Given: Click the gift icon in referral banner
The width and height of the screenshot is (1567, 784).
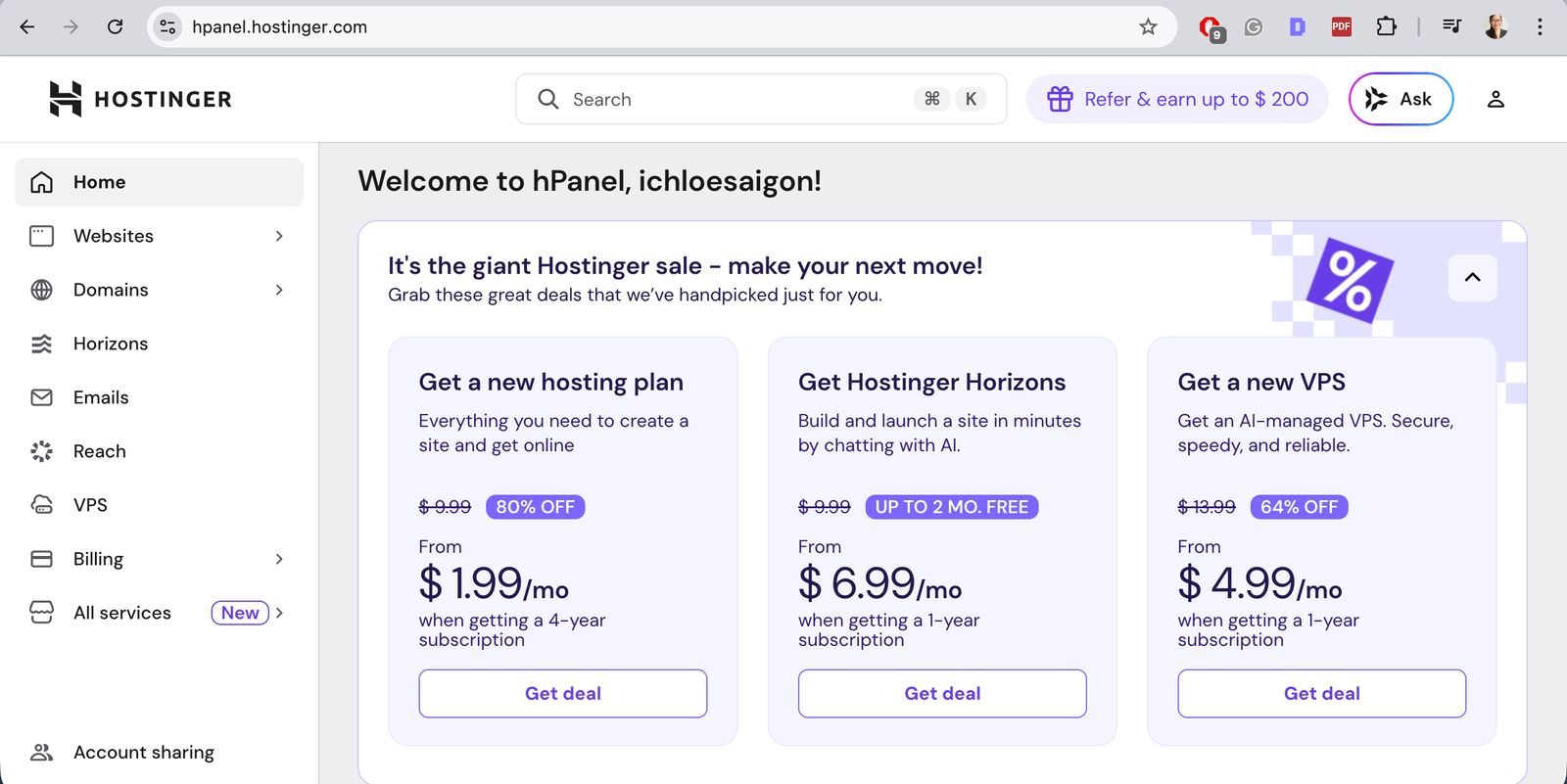Looking at the screenshot, I should [1060, 99].
